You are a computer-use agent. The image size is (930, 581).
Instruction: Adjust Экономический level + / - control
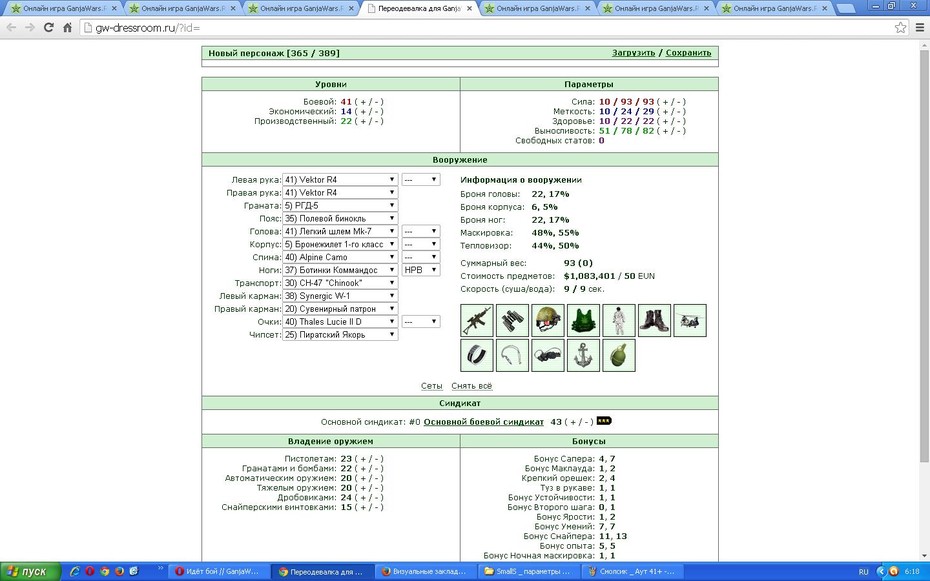pyautogui.click(x=369, y=111)
